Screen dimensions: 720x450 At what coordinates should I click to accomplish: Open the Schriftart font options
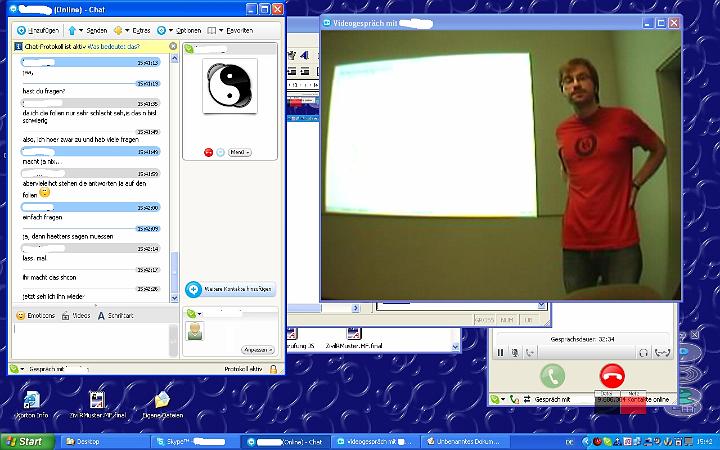(x=115, y=315)
